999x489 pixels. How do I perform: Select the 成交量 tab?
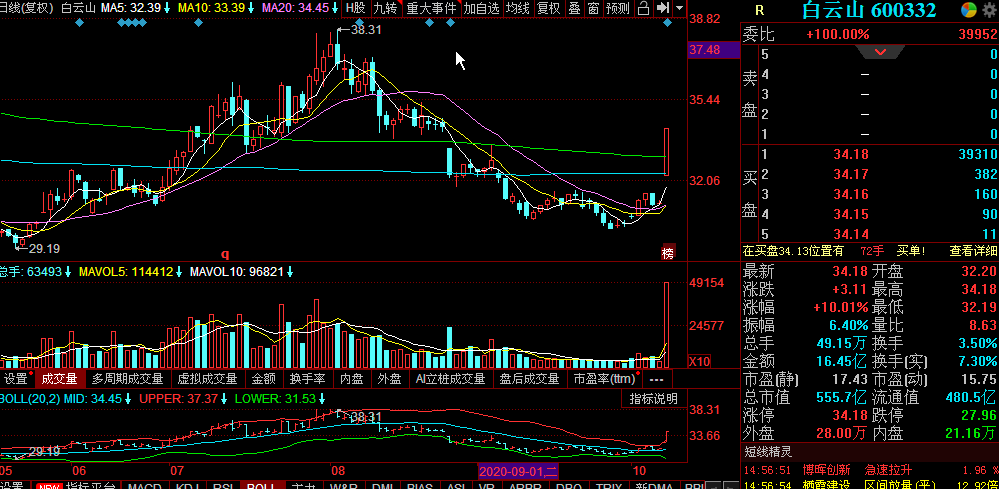click(59, 379)
